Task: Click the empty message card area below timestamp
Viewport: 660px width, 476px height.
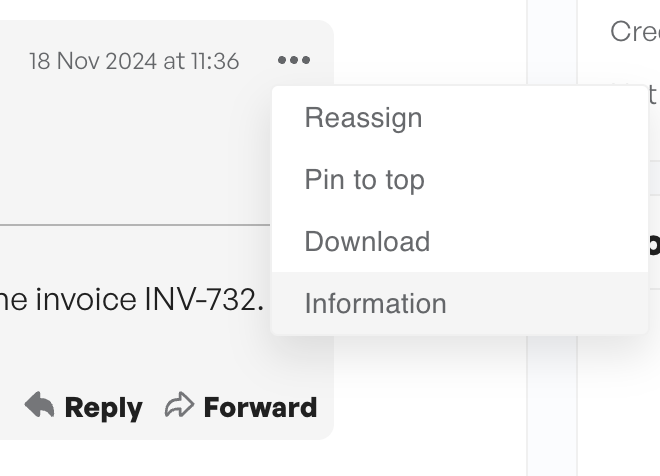Action: (135, 147)
